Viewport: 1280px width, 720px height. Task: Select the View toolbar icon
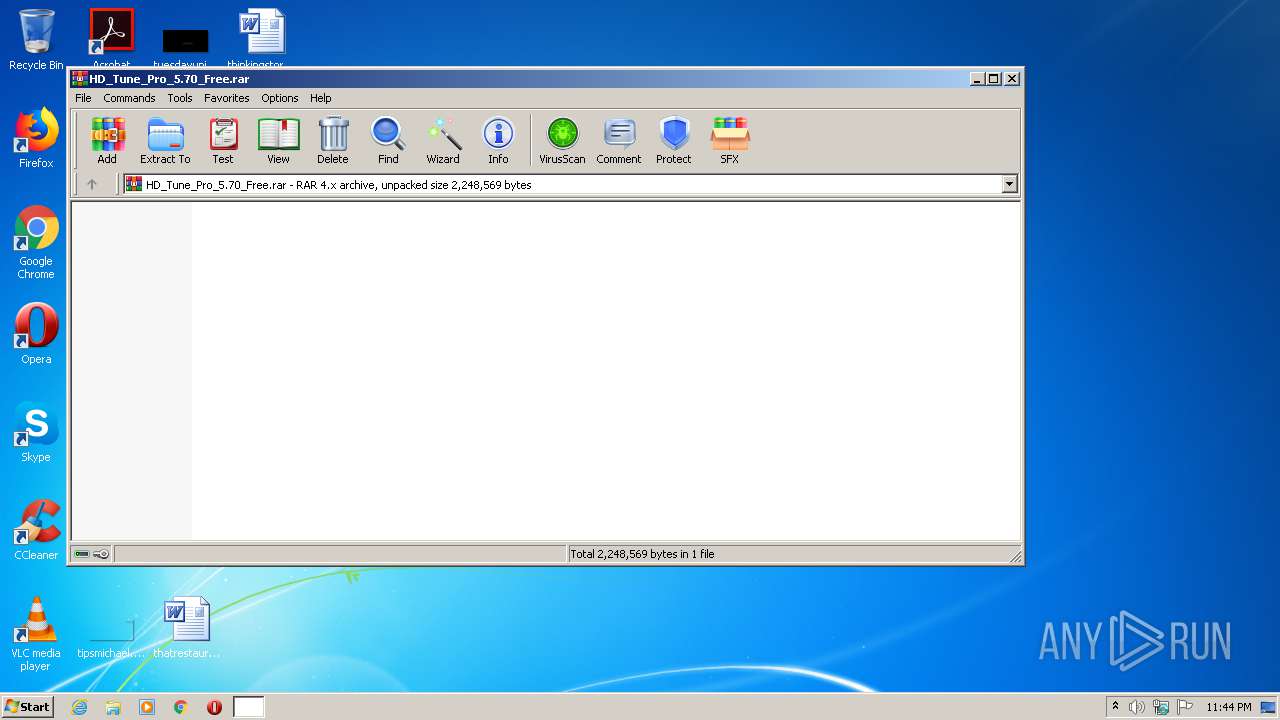[278, 140]
